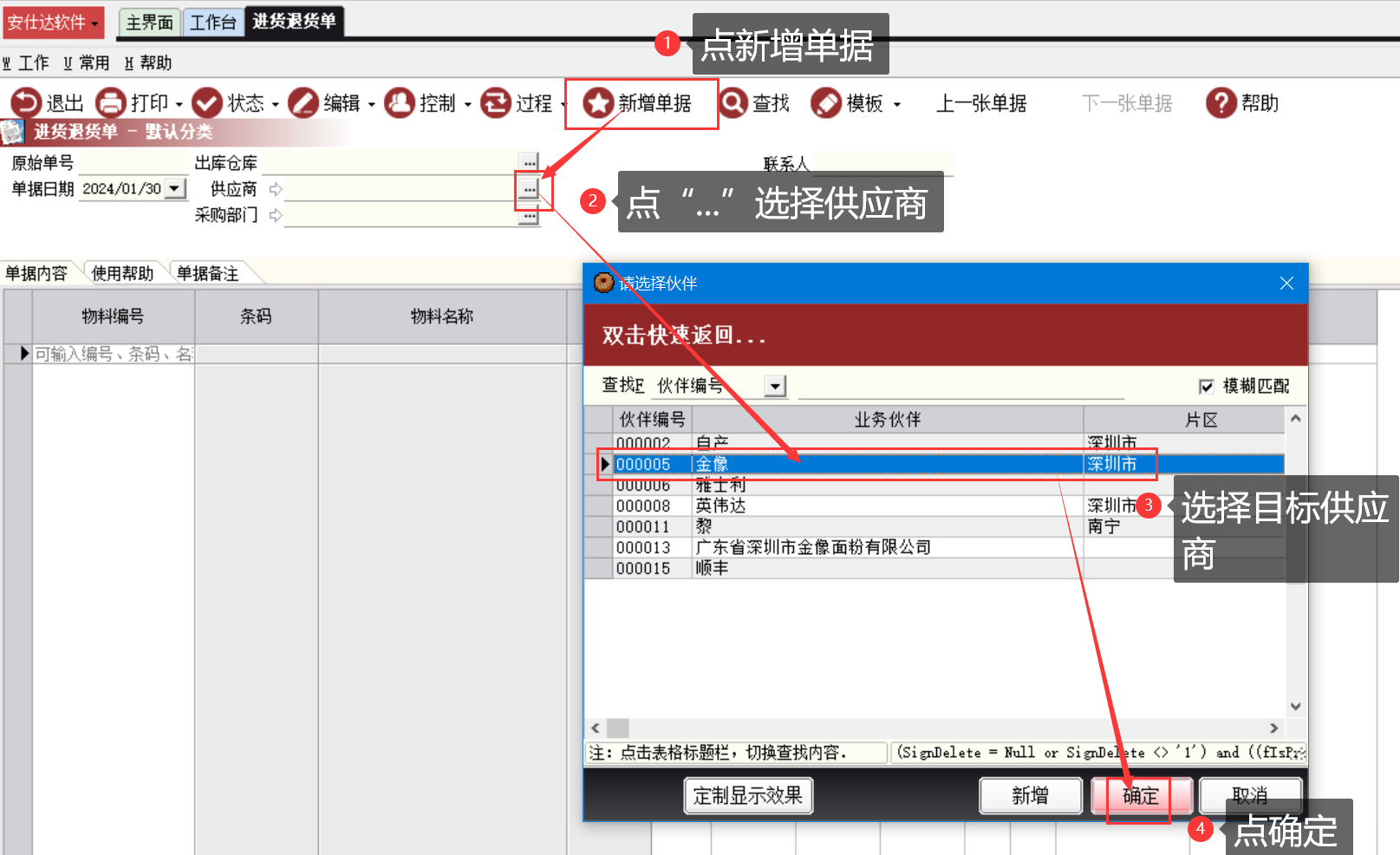Open the 帮助 menu in menu bar

coord(148,63)
